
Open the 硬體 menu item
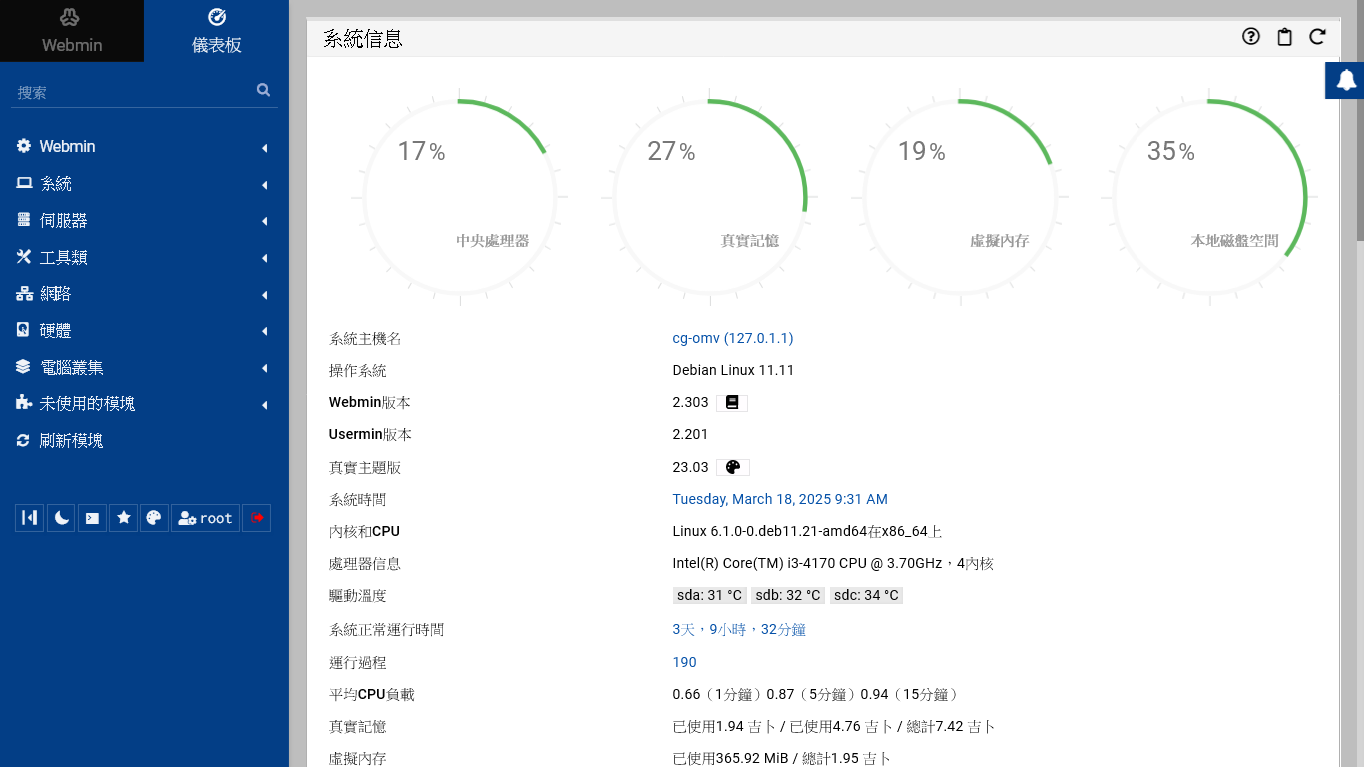coord(144,330)
